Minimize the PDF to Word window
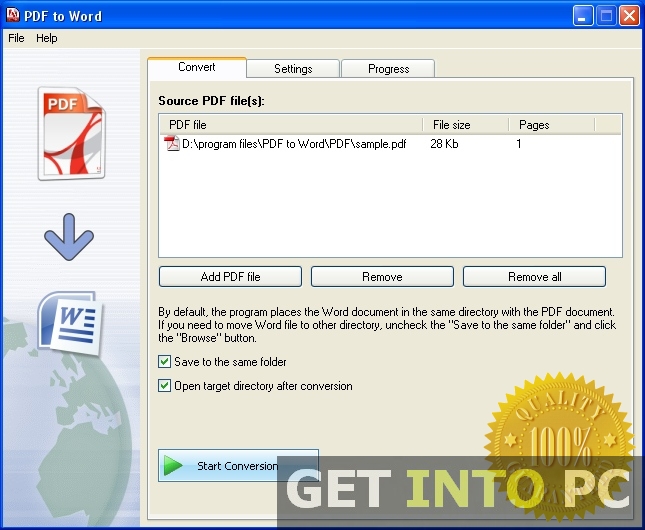 click(584, 15)
